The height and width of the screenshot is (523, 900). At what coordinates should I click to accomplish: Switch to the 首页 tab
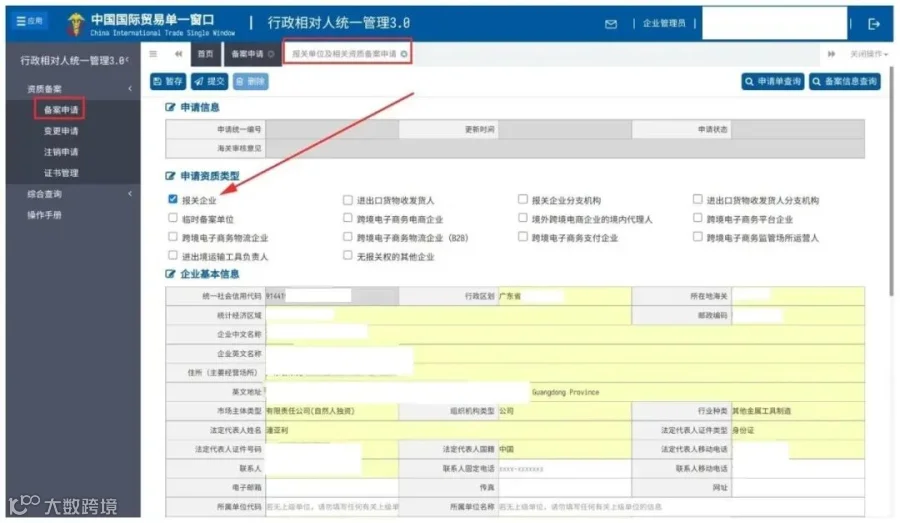coord(205,54)
